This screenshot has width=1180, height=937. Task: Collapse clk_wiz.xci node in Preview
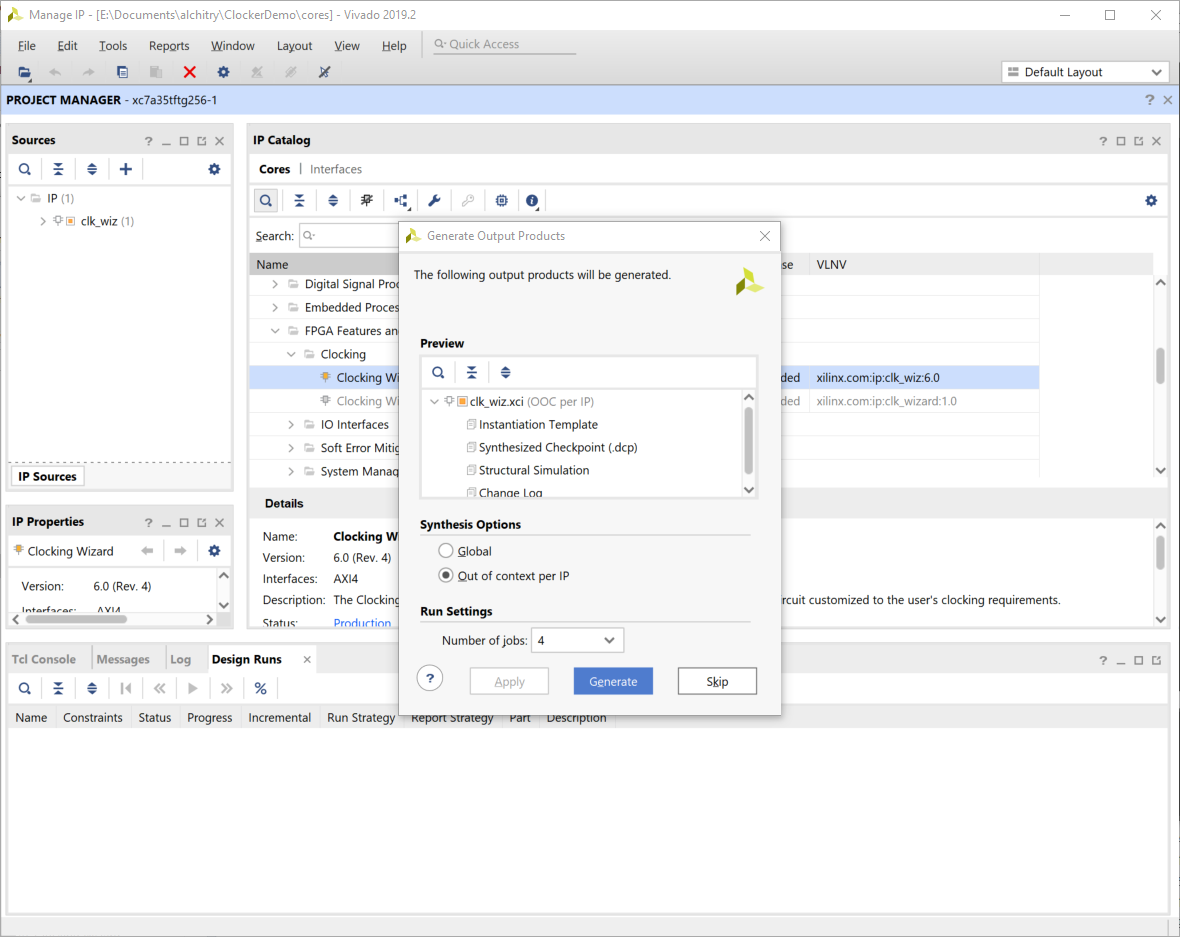pos(434,402)
